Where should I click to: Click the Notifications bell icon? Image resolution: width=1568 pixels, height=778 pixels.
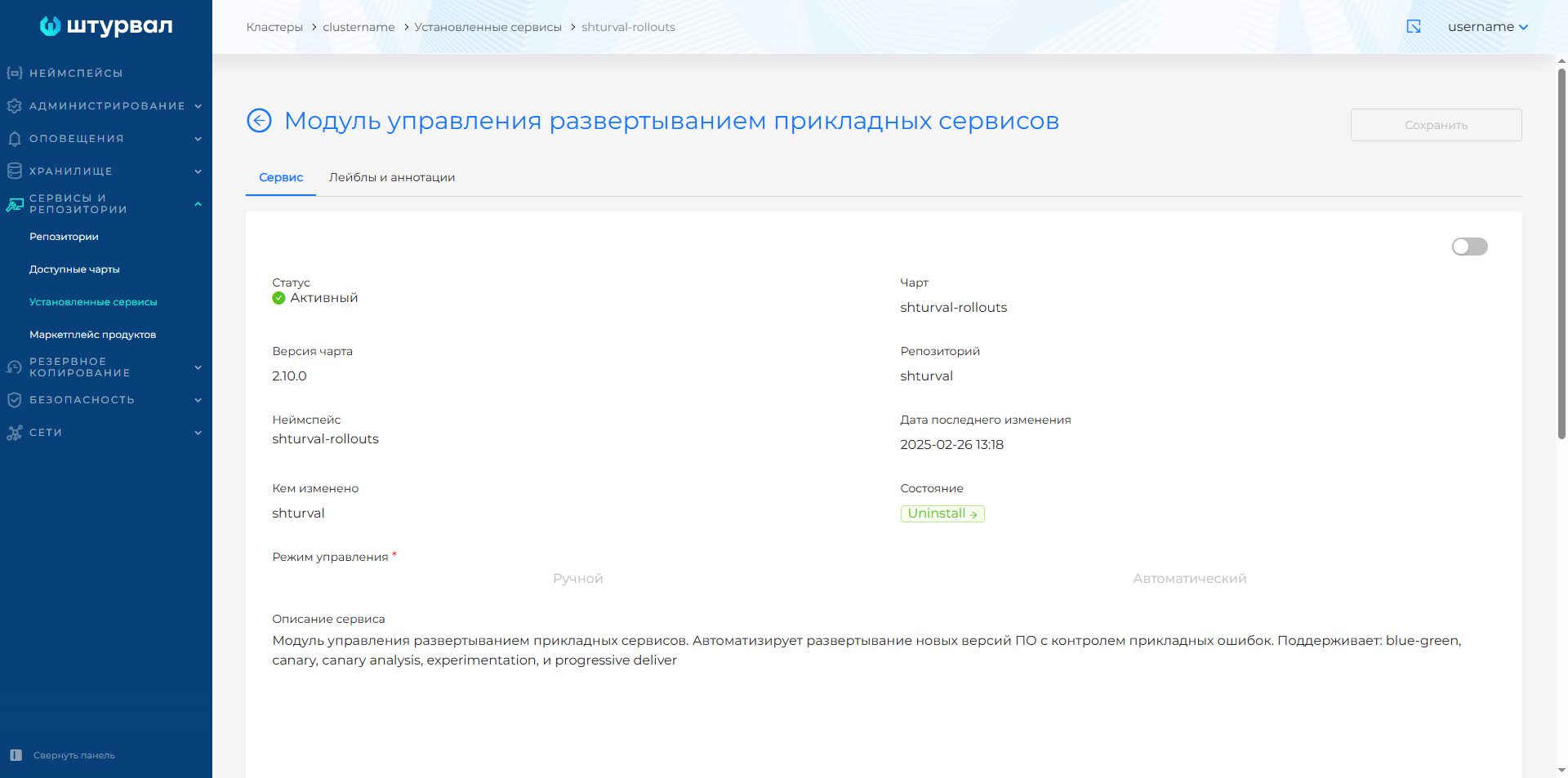pyautogui.click(x=14, y=139)
